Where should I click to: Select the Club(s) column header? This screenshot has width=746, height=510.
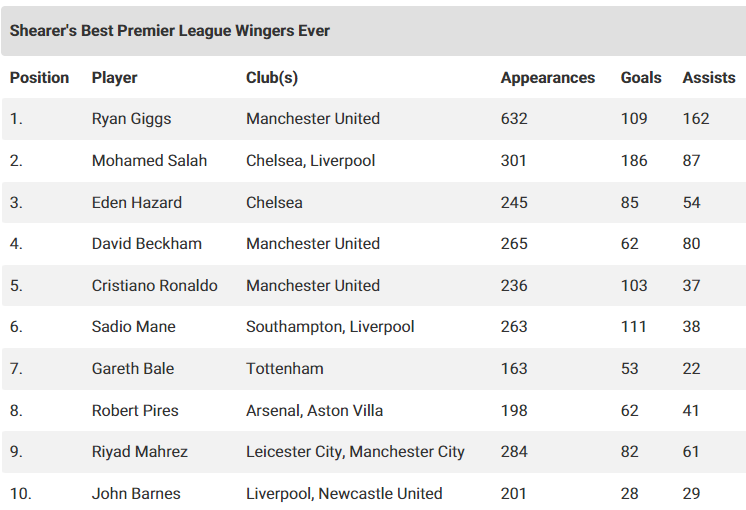pos(272,78)
